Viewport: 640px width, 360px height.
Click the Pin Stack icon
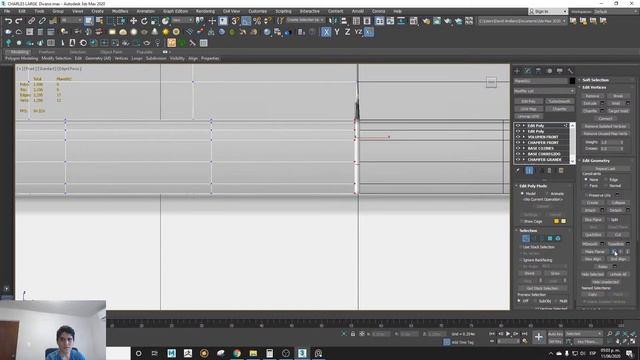pos(518,171)
